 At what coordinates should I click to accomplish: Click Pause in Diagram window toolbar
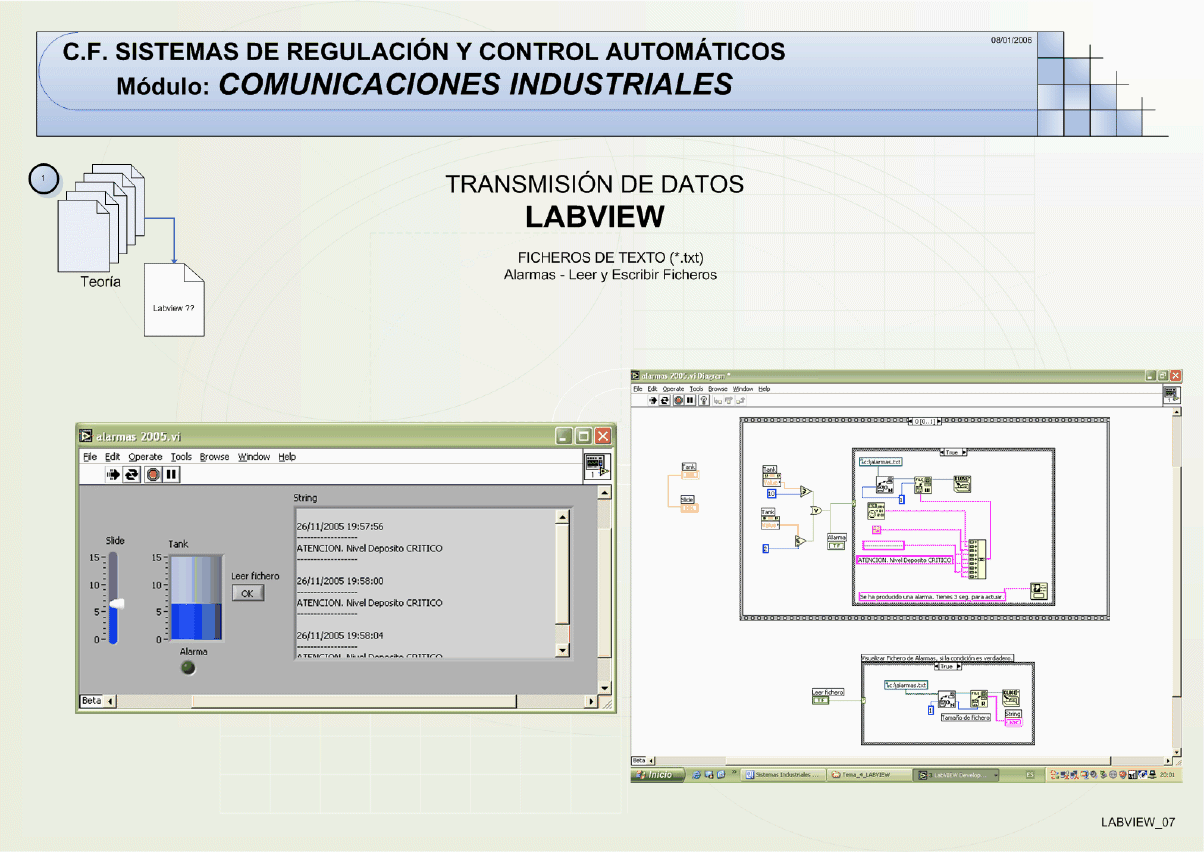[x=690, y=400]
